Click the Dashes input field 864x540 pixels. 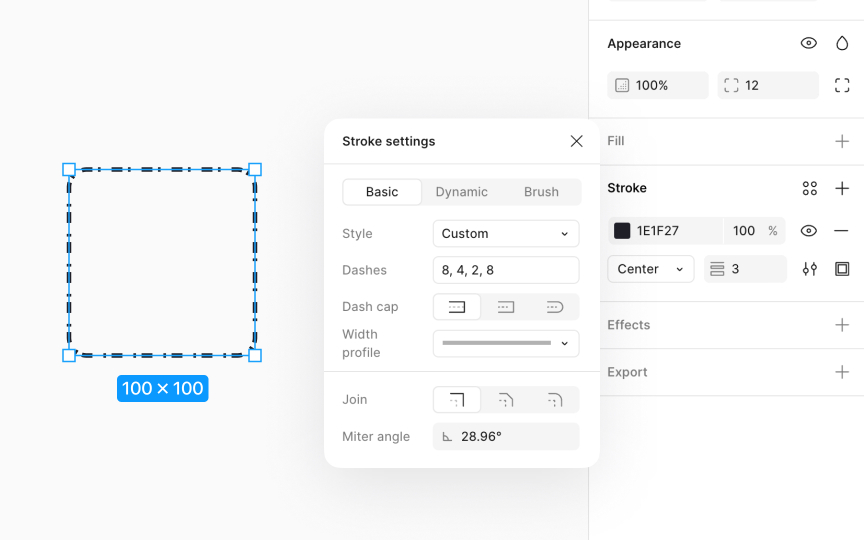pos(506,270)
